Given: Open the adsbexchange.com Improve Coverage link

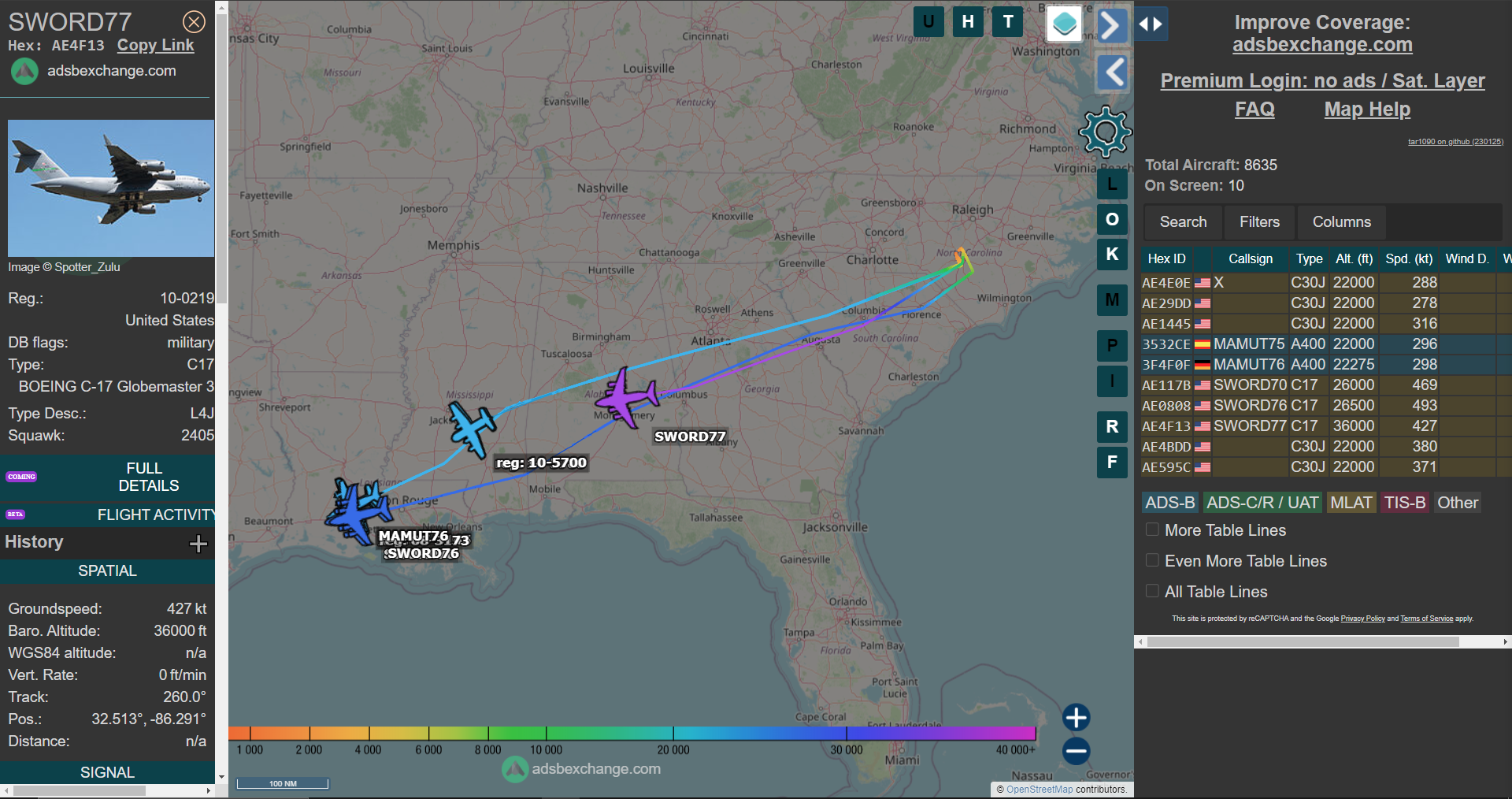Looking at the screenshot, I should click(x=1322, y=45).
